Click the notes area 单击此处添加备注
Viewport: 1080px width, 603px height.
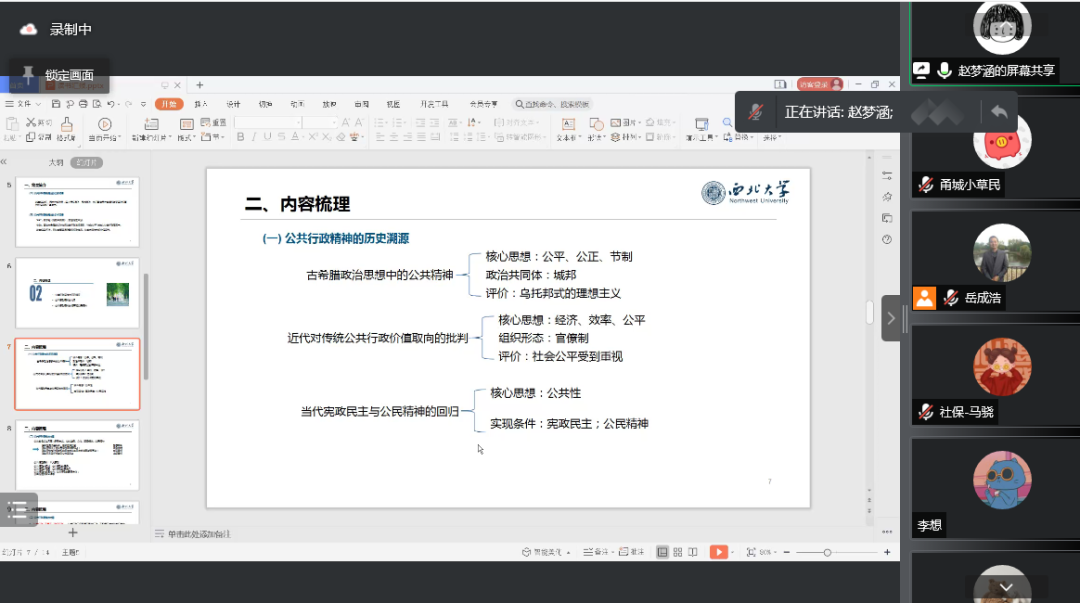[x=197, y=534]
